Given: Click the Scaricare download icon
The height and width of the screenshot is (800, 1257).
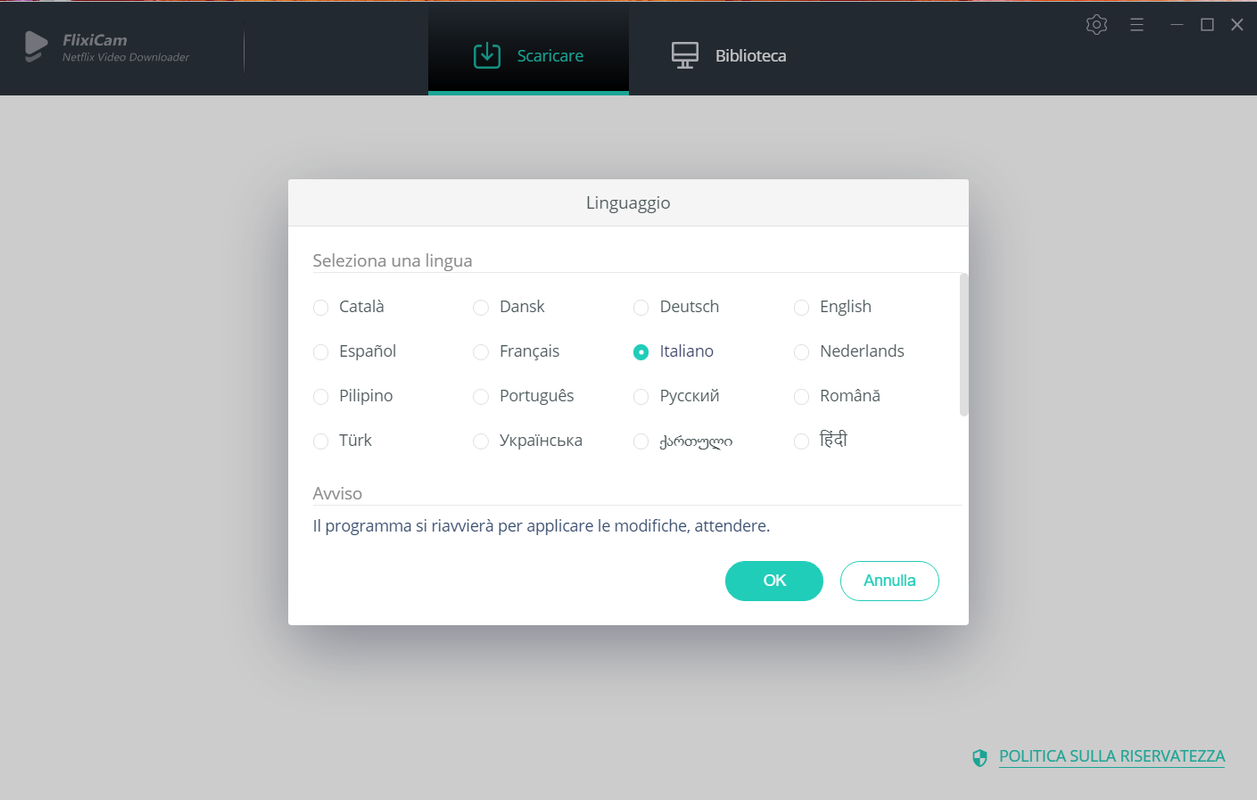Looking at the screenshot, I should click(x=487, y=55).
